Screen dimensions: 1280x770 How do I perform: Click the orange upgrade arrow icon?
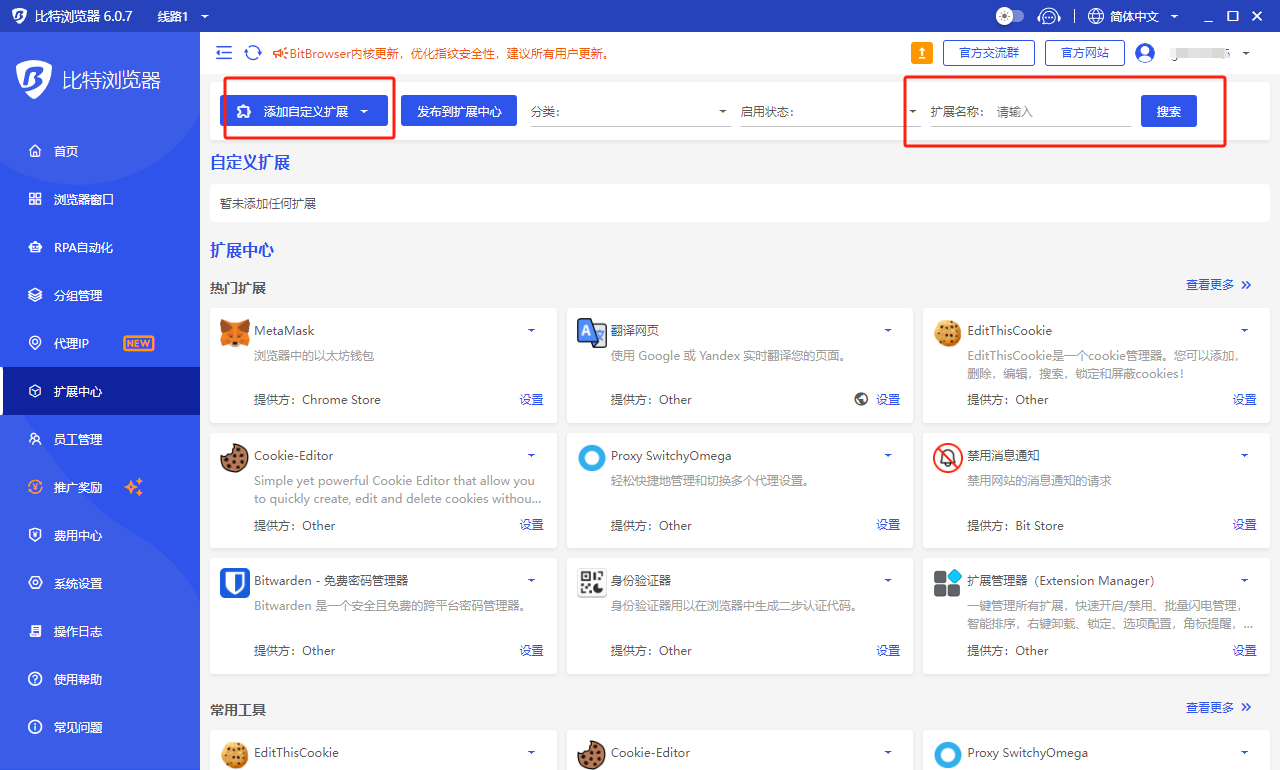click(922, 53)
